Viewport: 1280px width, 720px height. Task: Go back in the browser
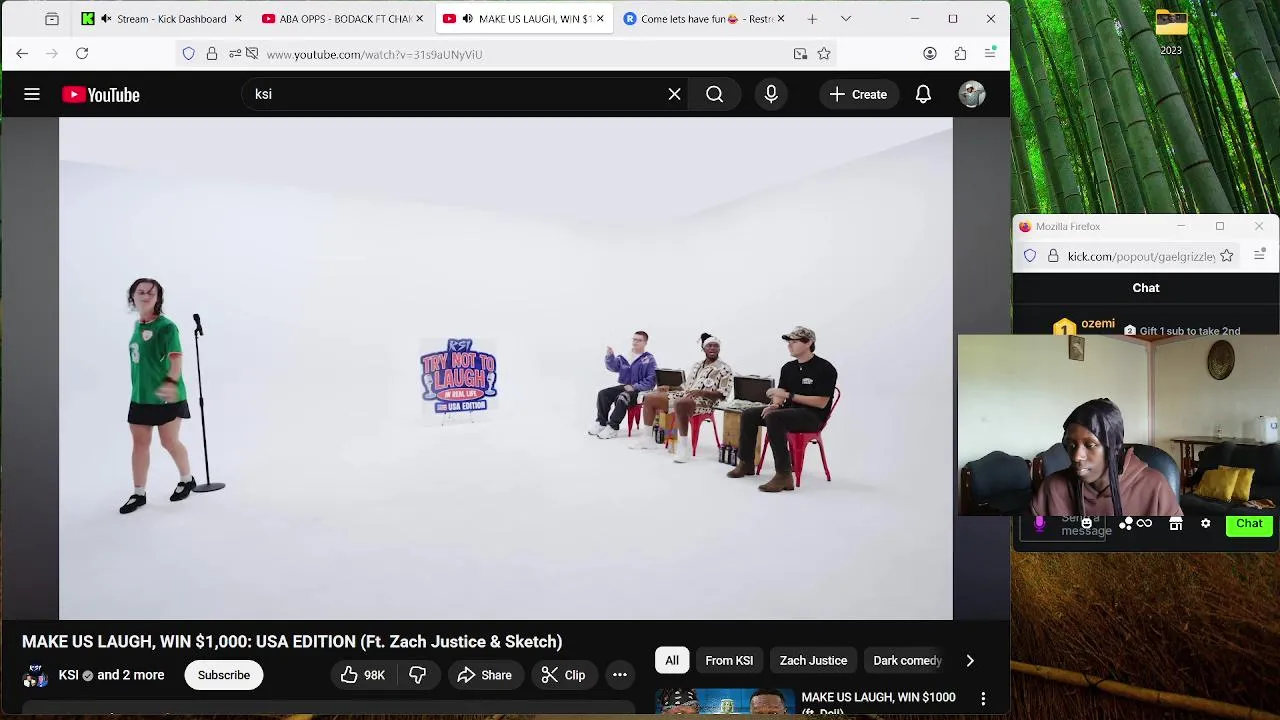click(x=22, y=54)
